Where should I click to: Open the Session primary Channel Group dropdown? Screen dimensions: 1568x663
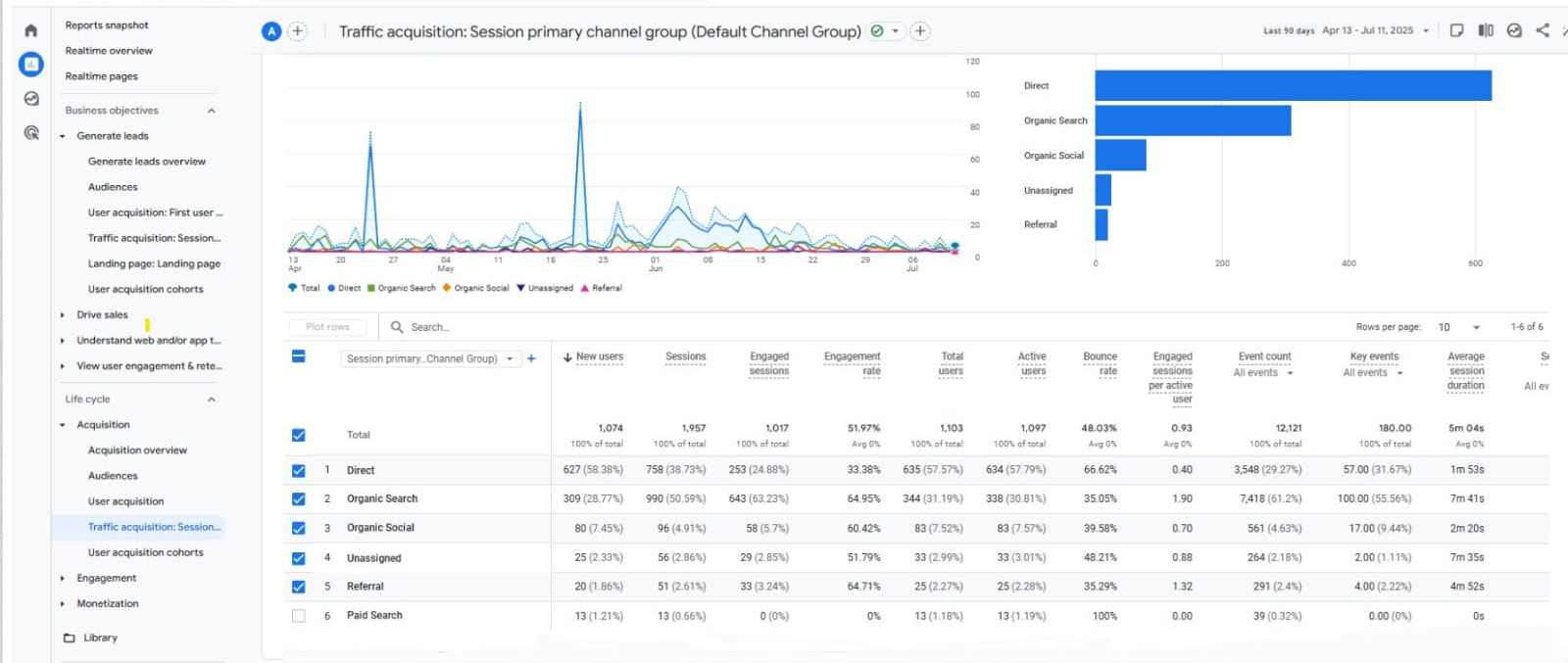[430, 358]
